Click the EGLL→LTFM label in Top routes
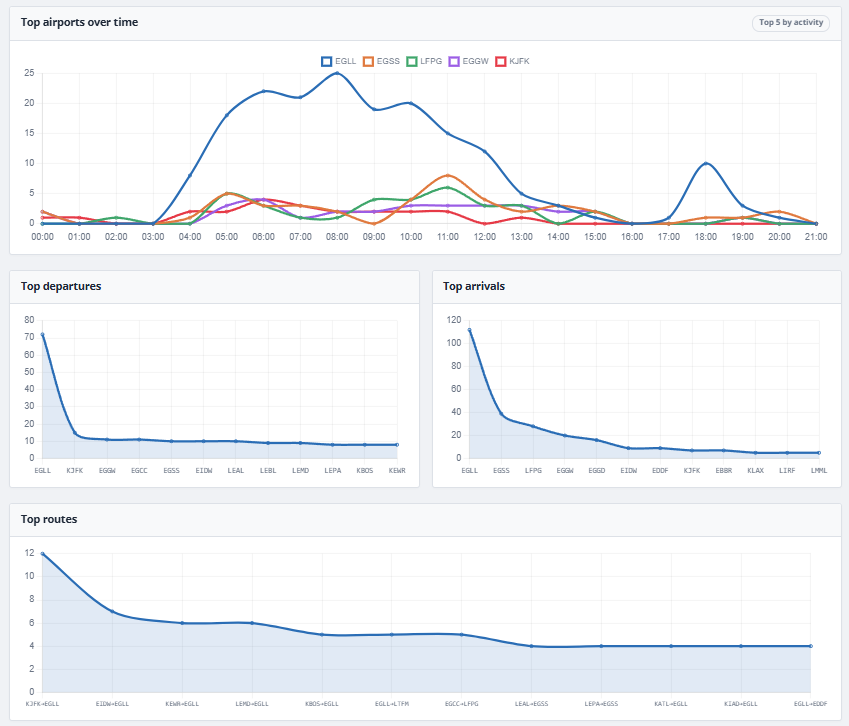This screenshot has width=849, height=726. click(391, 704)
